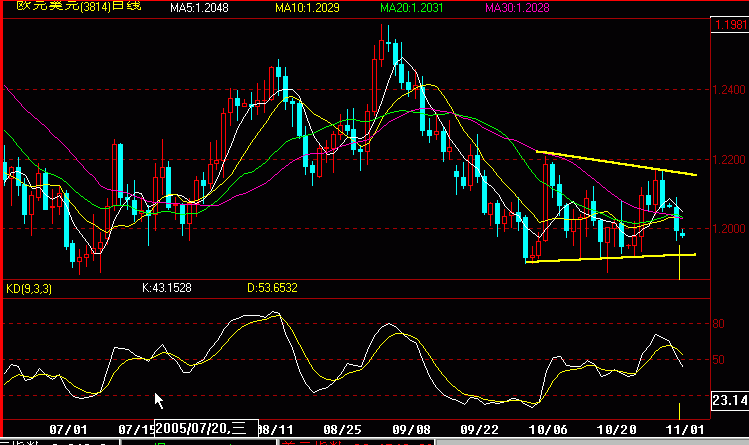Click the KD axis label 80
The image size is (749, 445).
coord(718,324)
